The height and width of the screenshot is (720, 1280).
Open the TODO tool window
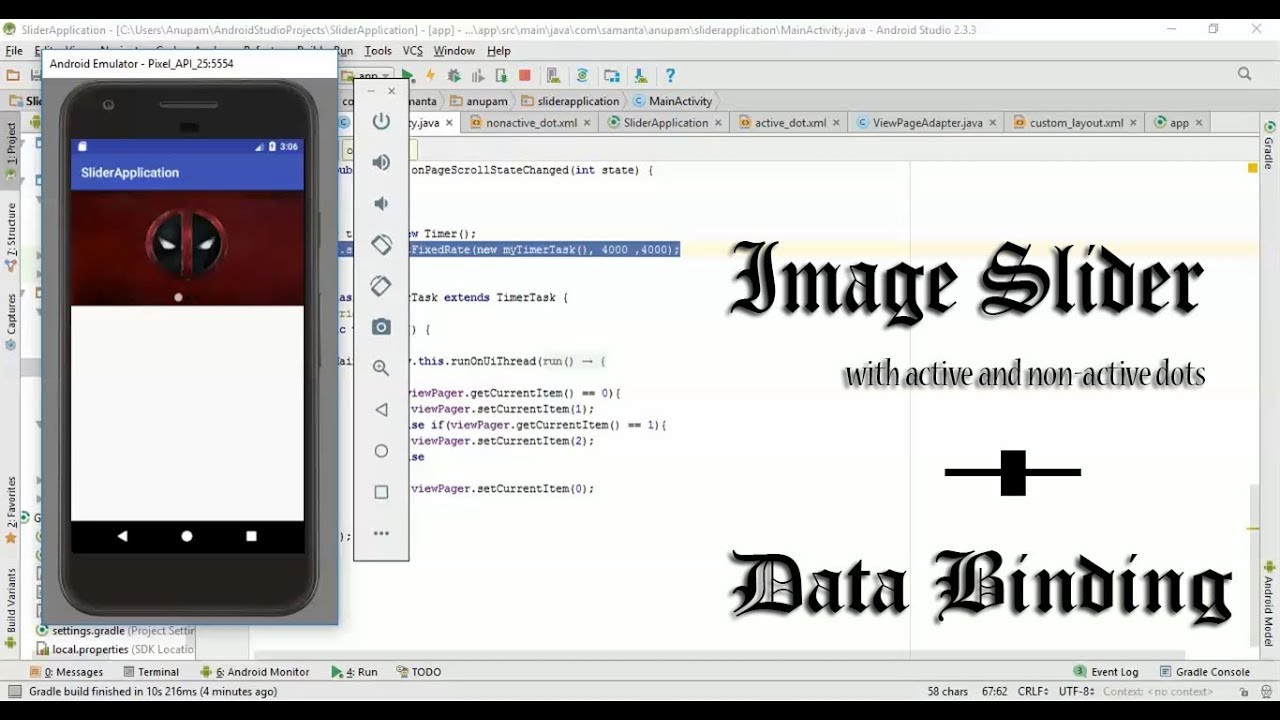pyautogui.click(x=419, y=672)
